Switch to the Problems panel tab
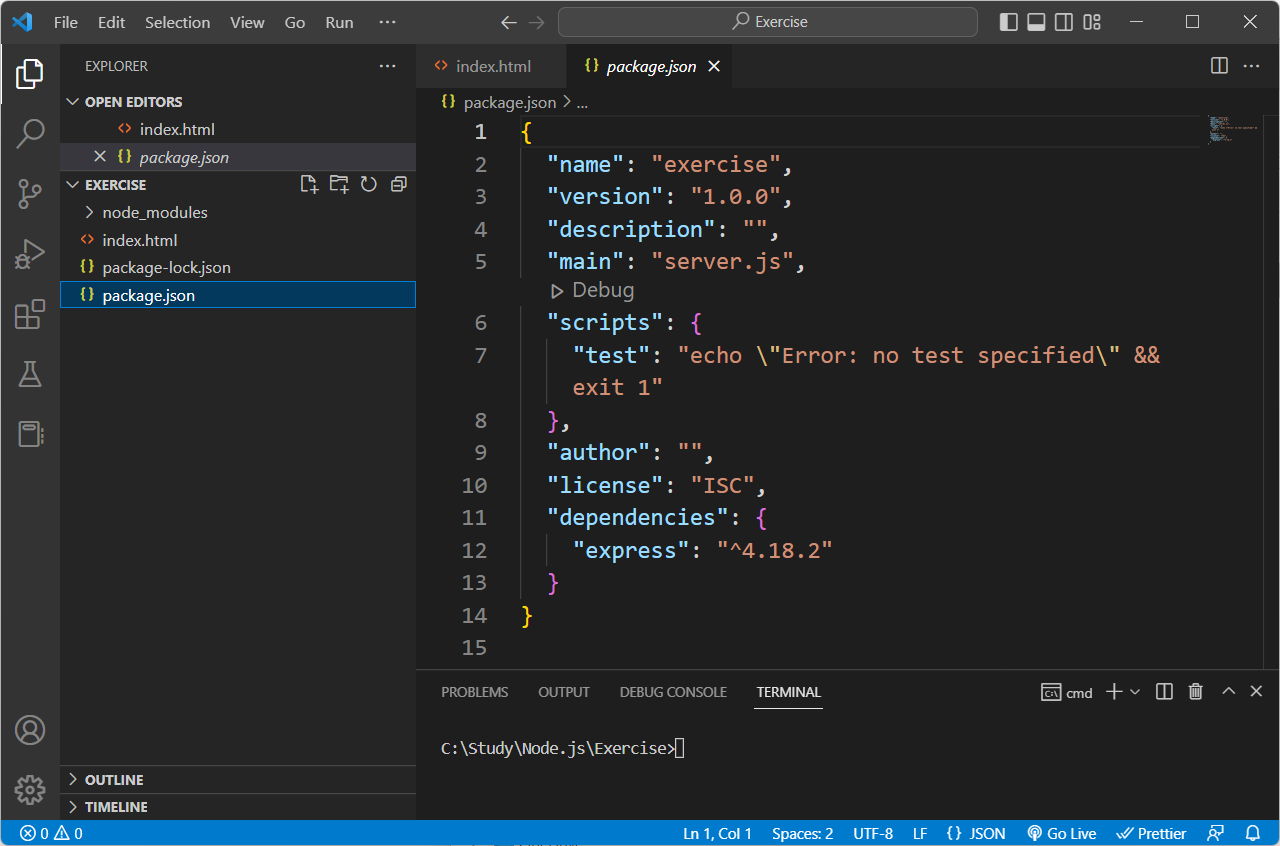1280x846 pixels. tap(475, 692)
